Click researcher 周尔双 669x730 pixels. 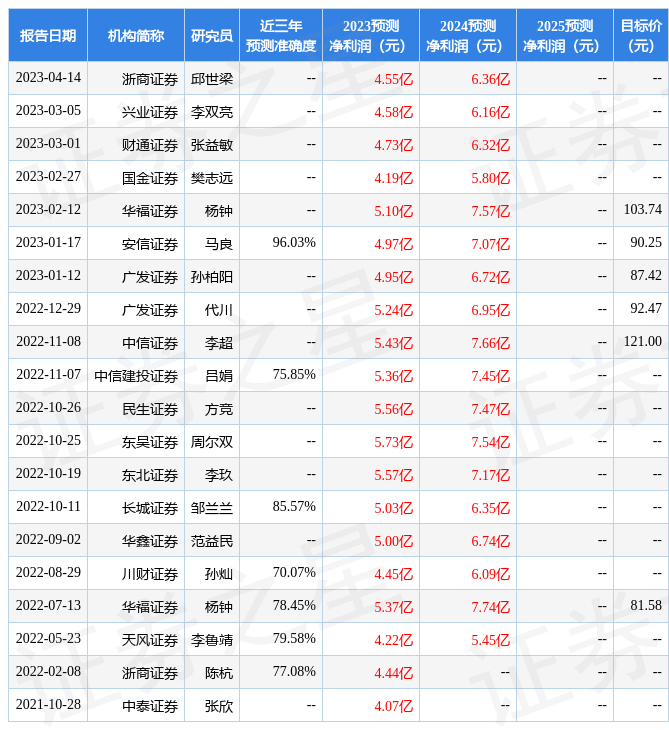click(x=212, y=442)
